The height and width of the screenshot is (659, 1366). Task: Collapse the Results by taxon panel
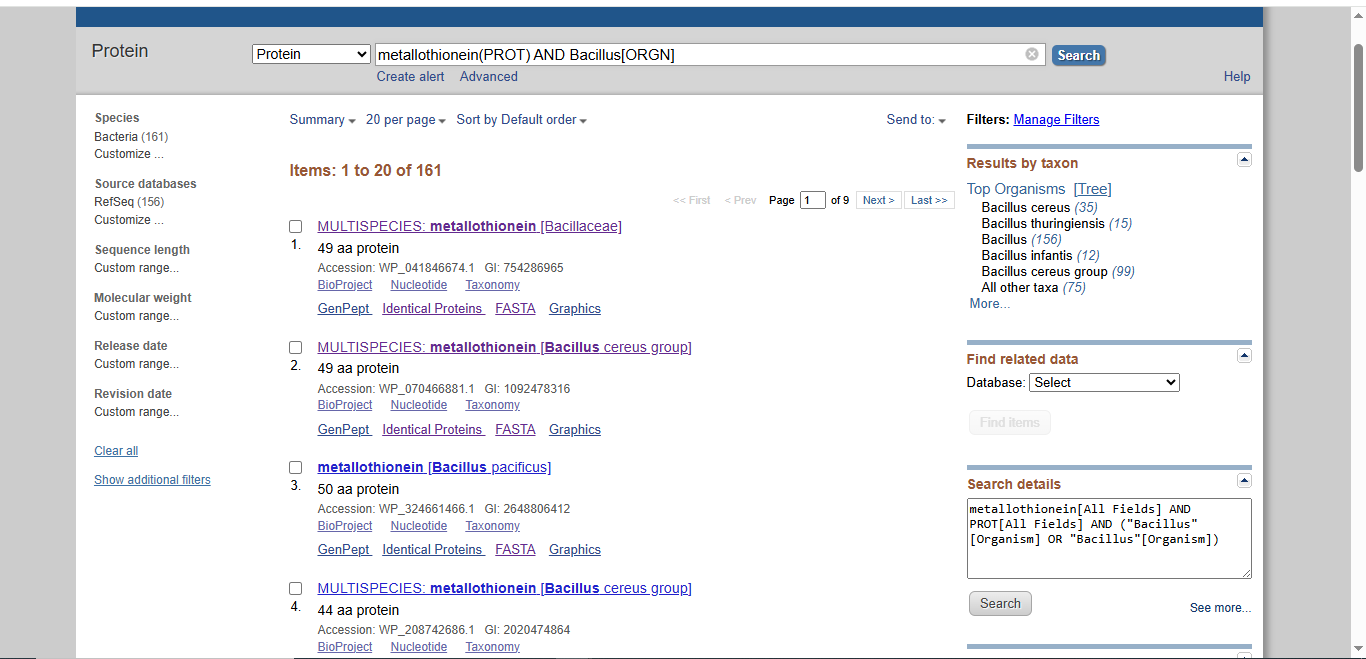(1244, 159)
